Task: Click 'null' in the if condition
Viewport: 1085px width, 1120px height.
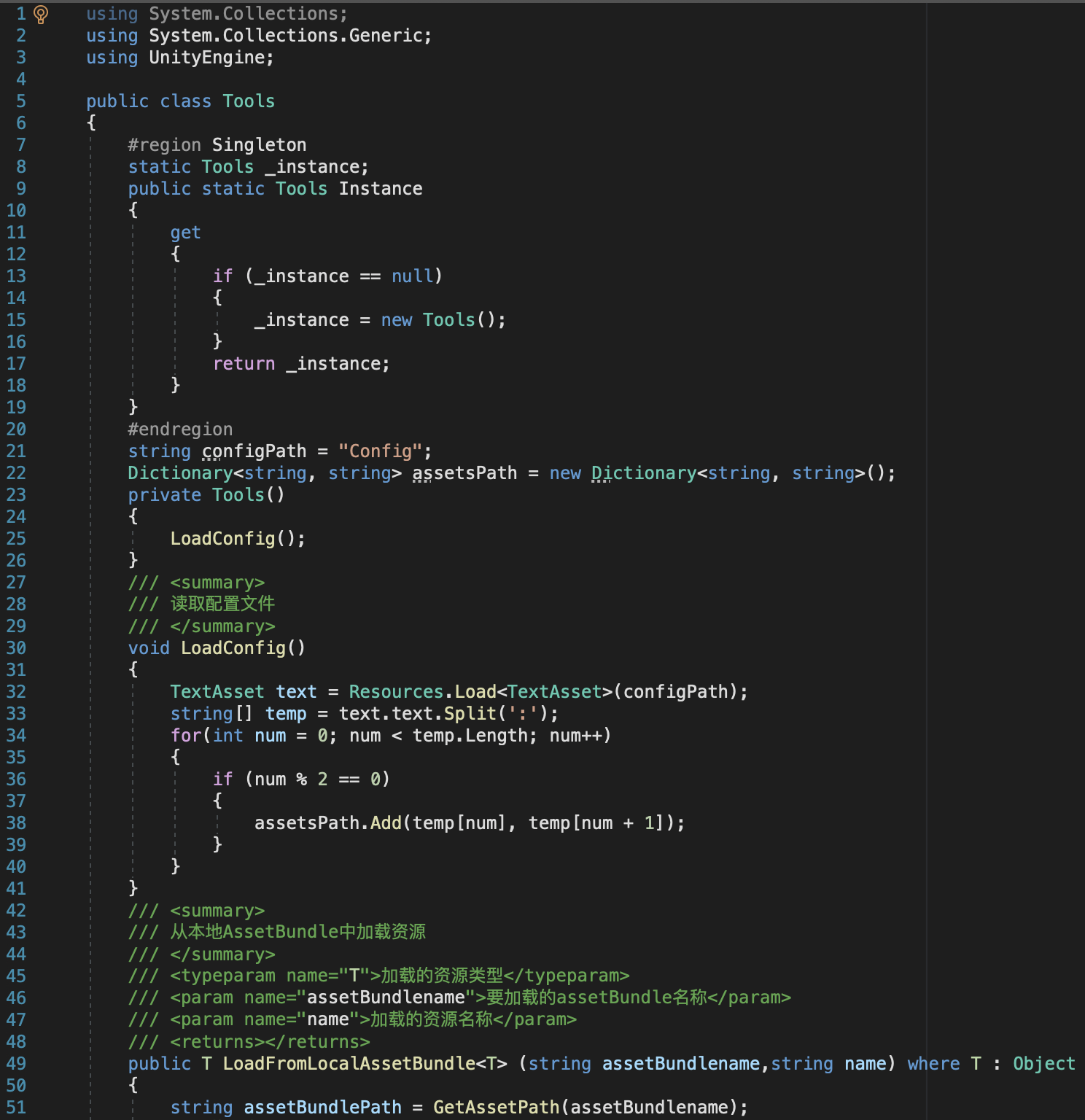Action: [x=412, y=276]
